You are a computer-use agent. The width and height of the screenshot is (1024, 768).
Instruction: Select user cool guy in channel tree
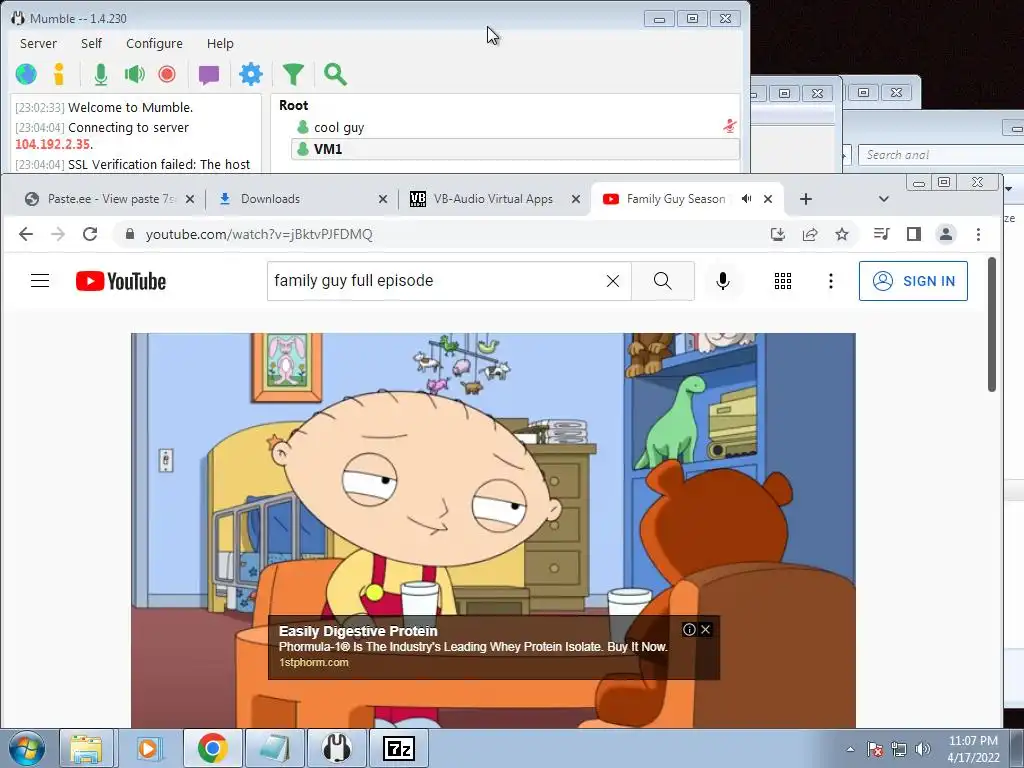point(339,127)
